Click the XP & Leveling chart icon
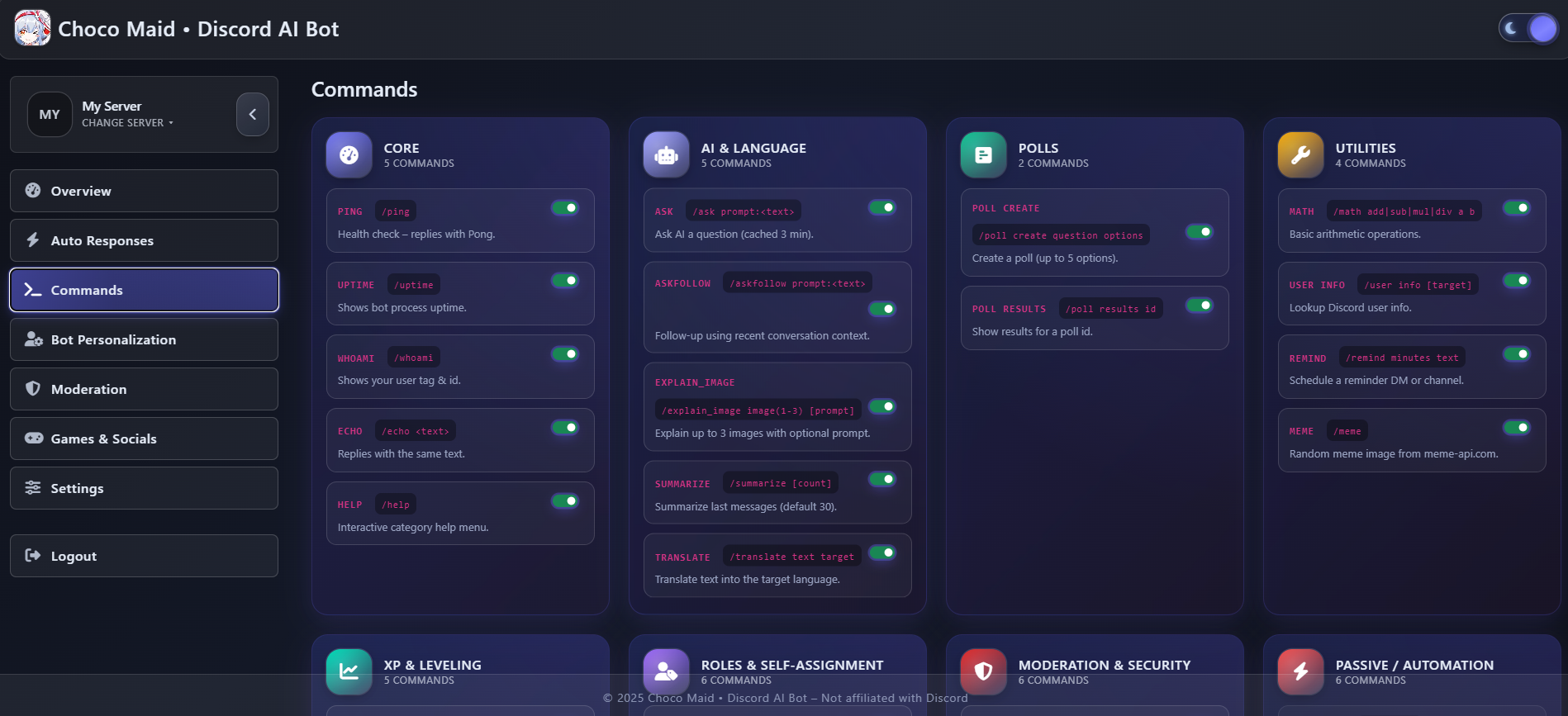Image resolution: width=1568 pixels, height=716 pixels. [349, 671]
